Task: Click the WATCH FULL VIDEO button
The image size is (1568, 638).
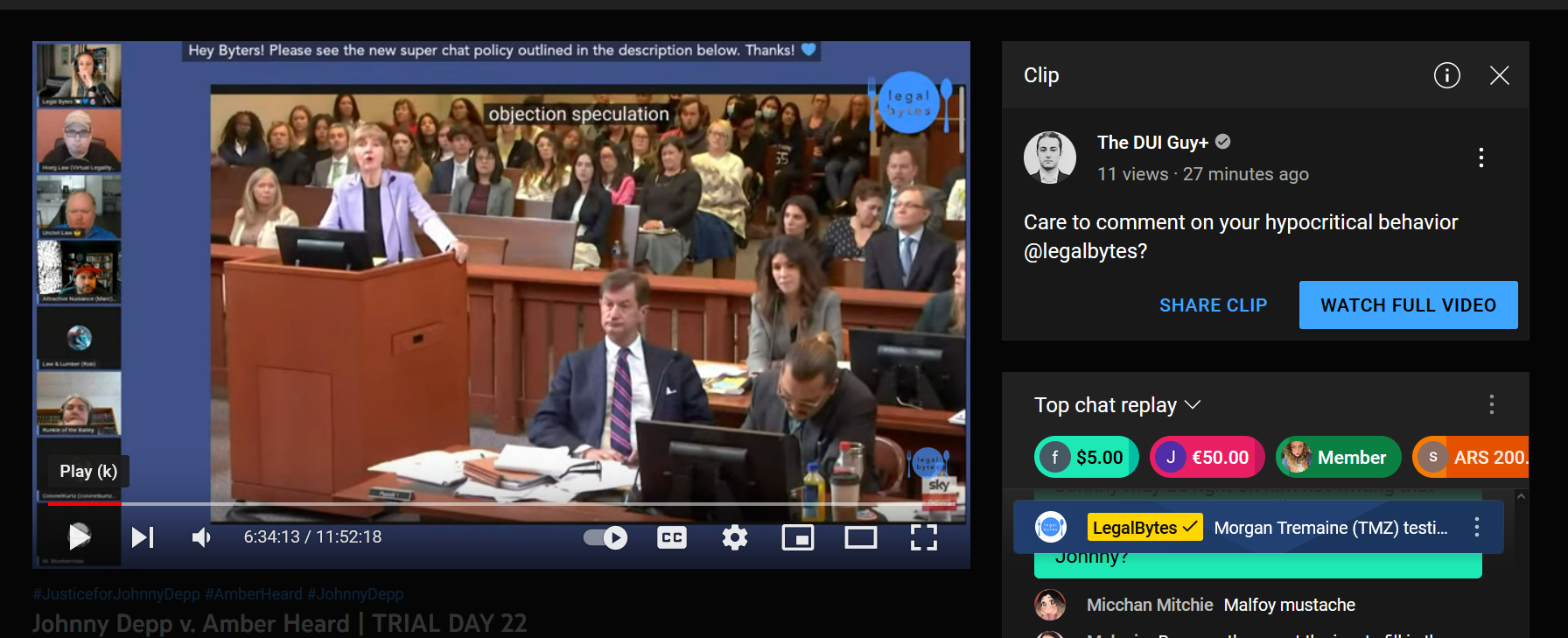Action: [x=1409, y=305]
